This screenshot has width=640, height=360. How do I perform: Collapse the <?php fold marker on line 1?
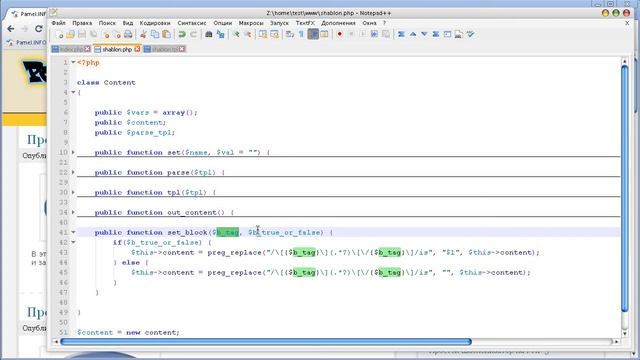coord(73,62)
